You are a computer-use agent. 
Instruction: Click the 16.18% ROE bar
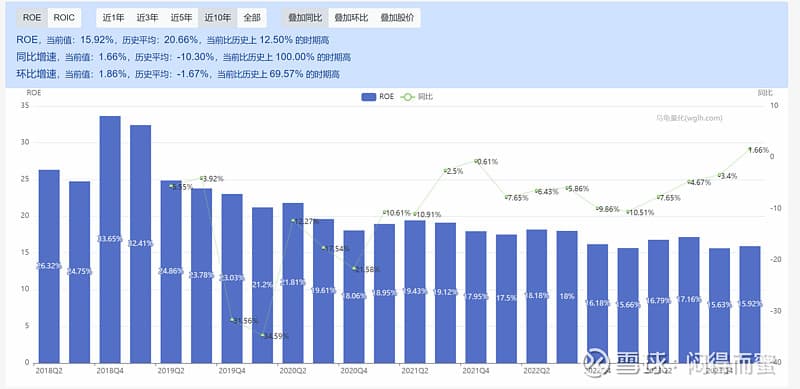[597, 303]
